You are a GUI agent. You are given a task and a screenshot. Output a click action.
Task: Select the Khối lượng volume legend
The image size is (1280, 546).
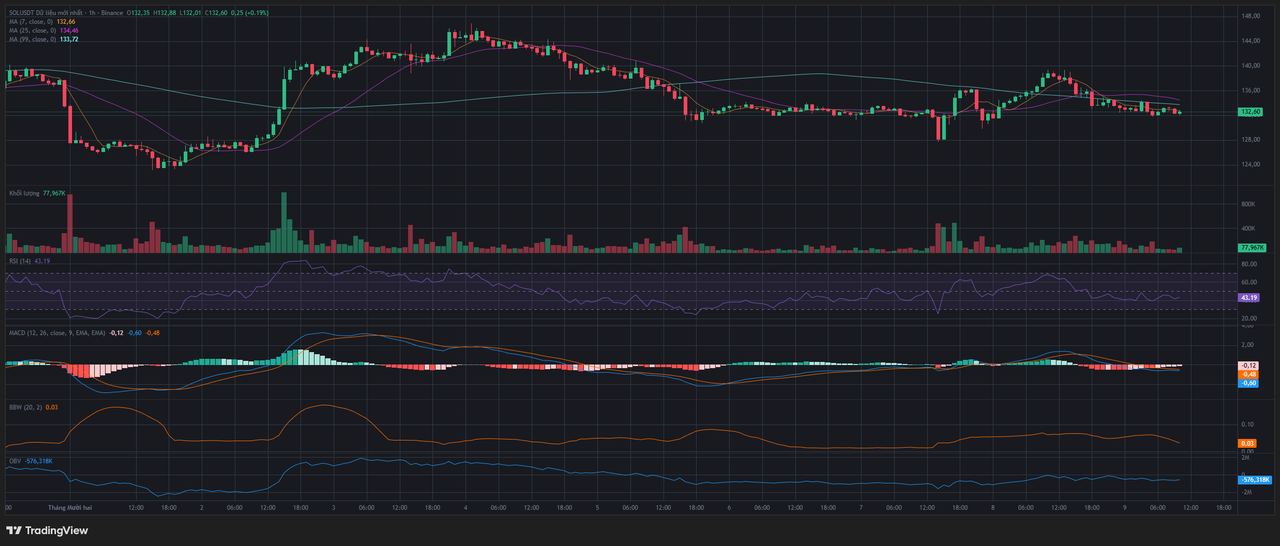pyautogui.click(x=25, y=193)
